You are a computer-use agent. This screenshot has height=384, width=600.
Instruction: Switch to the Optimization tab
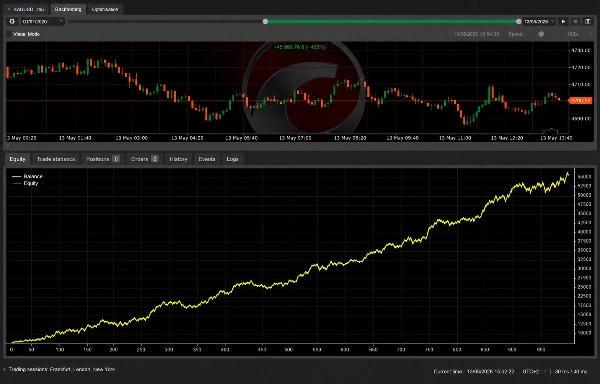click(105, 9)
